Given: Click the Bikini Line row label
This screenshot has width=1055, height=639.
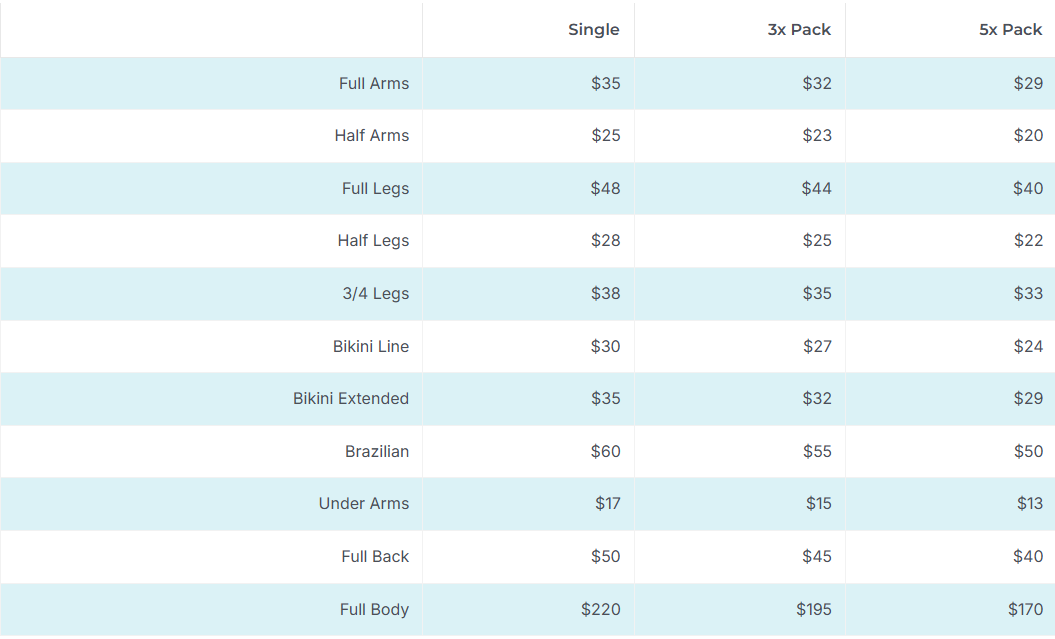Looking at the screenshot, I should click(371, 346).
